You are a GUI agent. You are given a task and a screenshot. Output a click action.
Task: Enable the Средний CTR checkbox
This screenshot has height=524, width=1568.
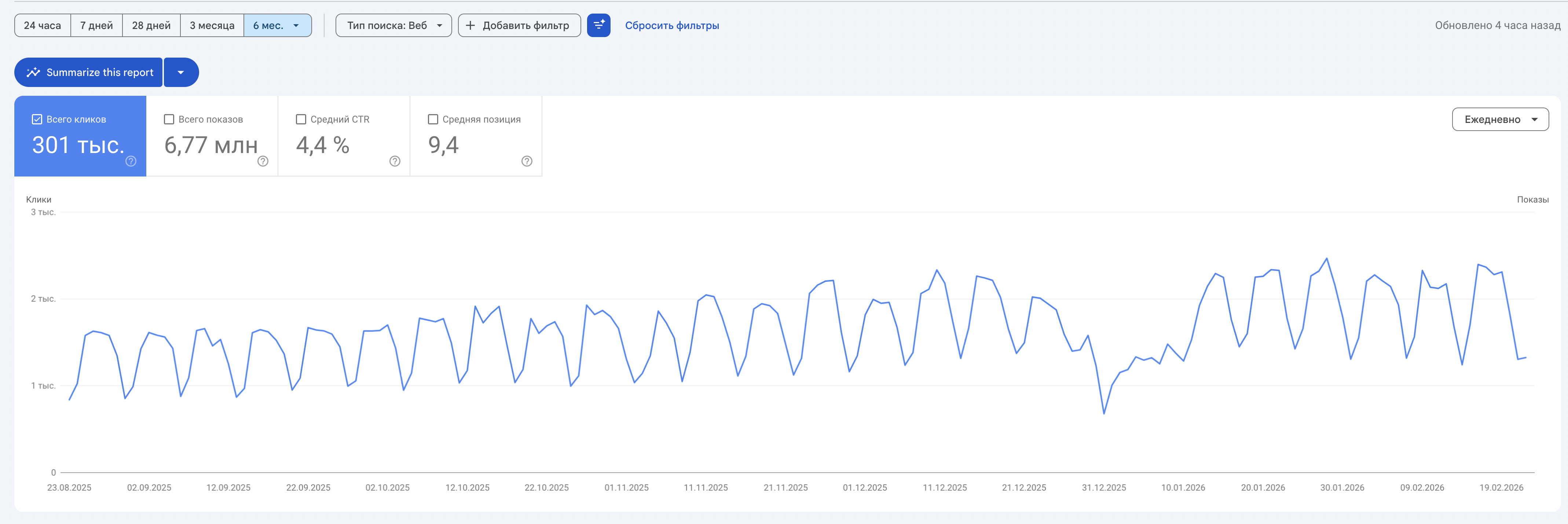click(301, 119)
